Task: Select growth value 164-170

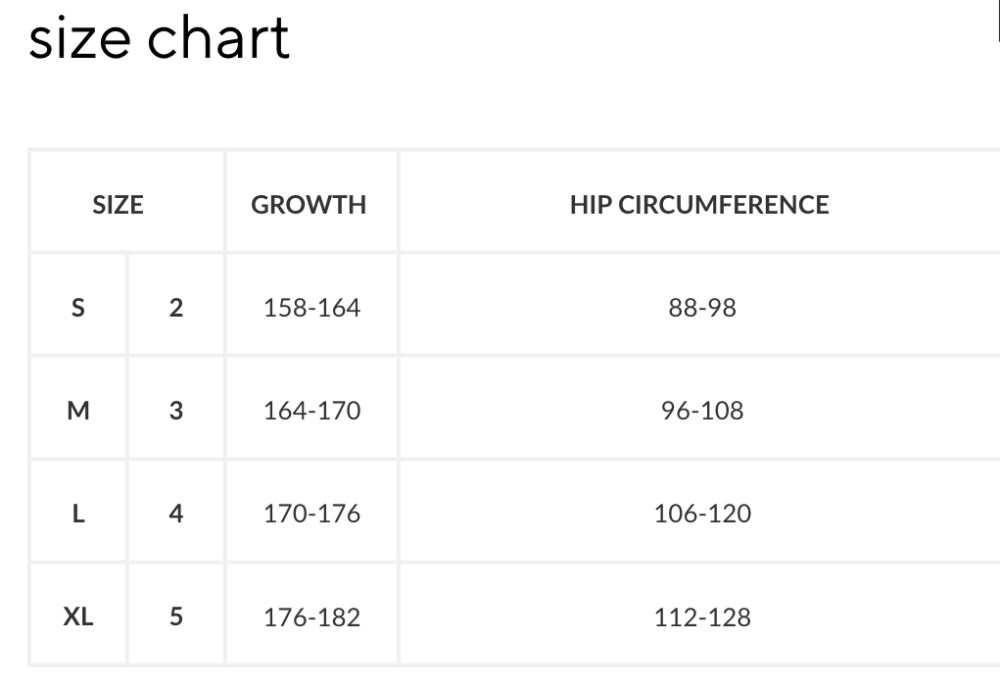Action: [x=312, y=410]
